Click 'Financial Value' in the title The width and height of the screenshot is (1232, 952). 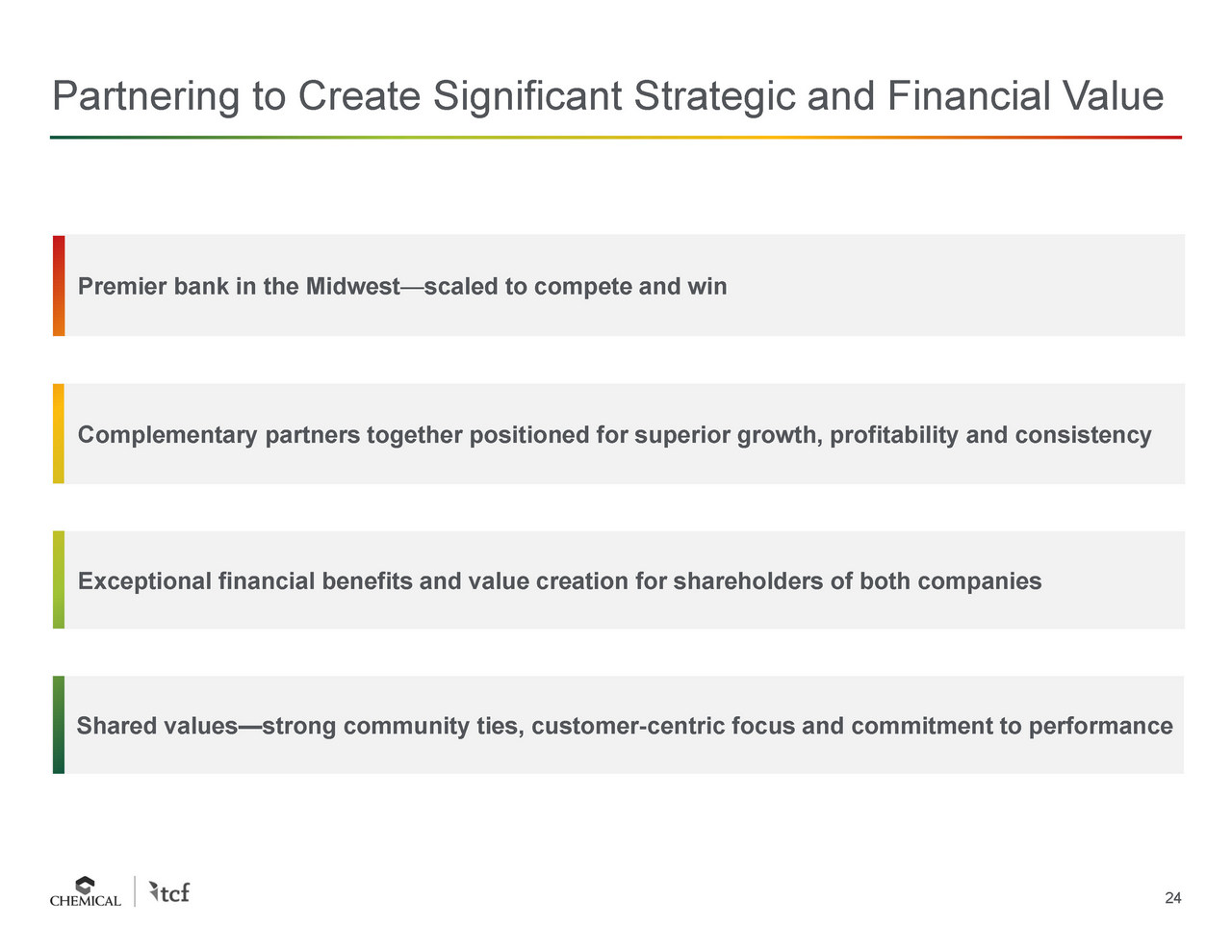coord(1026,96)
